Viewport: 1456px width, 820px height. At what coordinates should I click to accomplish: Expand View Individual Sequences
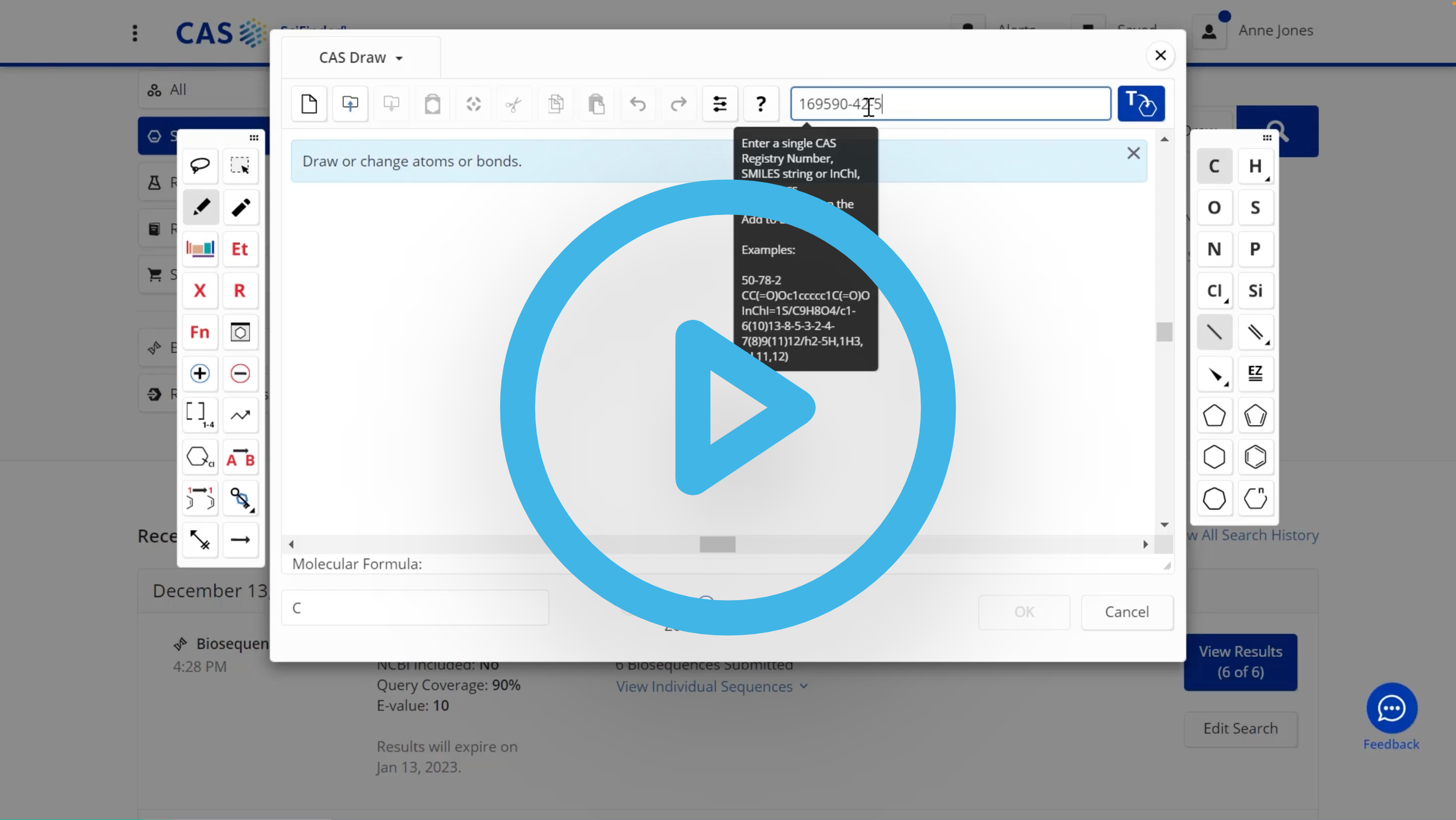point(712,687)
